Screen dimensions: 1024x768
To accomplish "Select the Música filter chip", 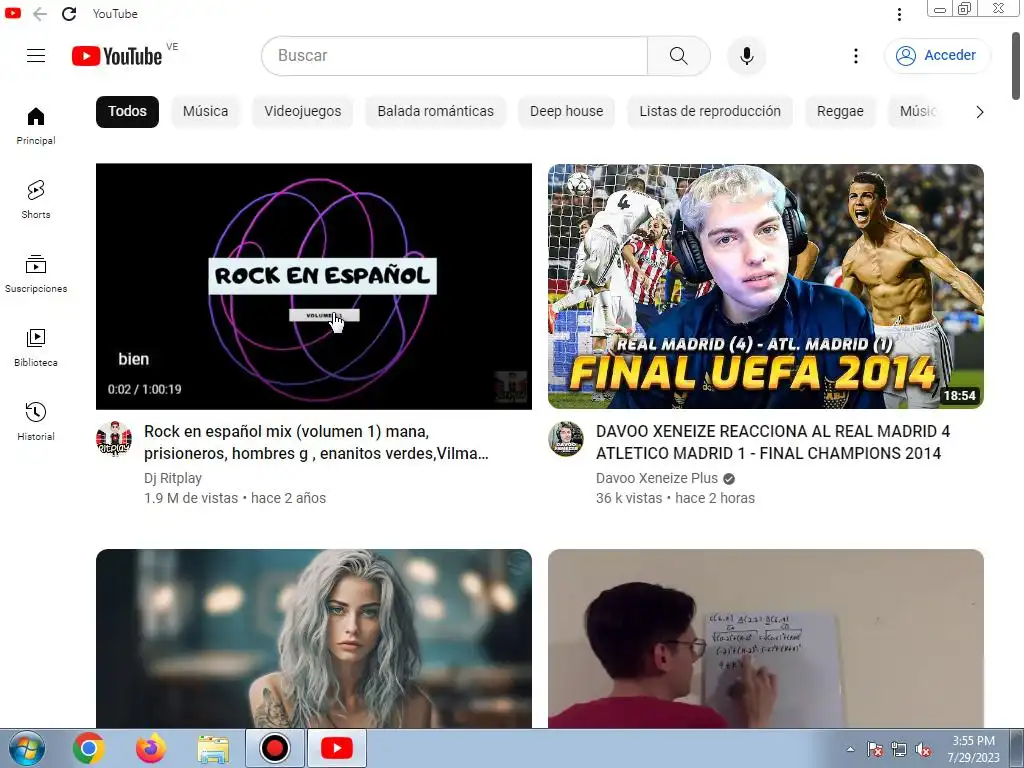I will click(206, 112).
